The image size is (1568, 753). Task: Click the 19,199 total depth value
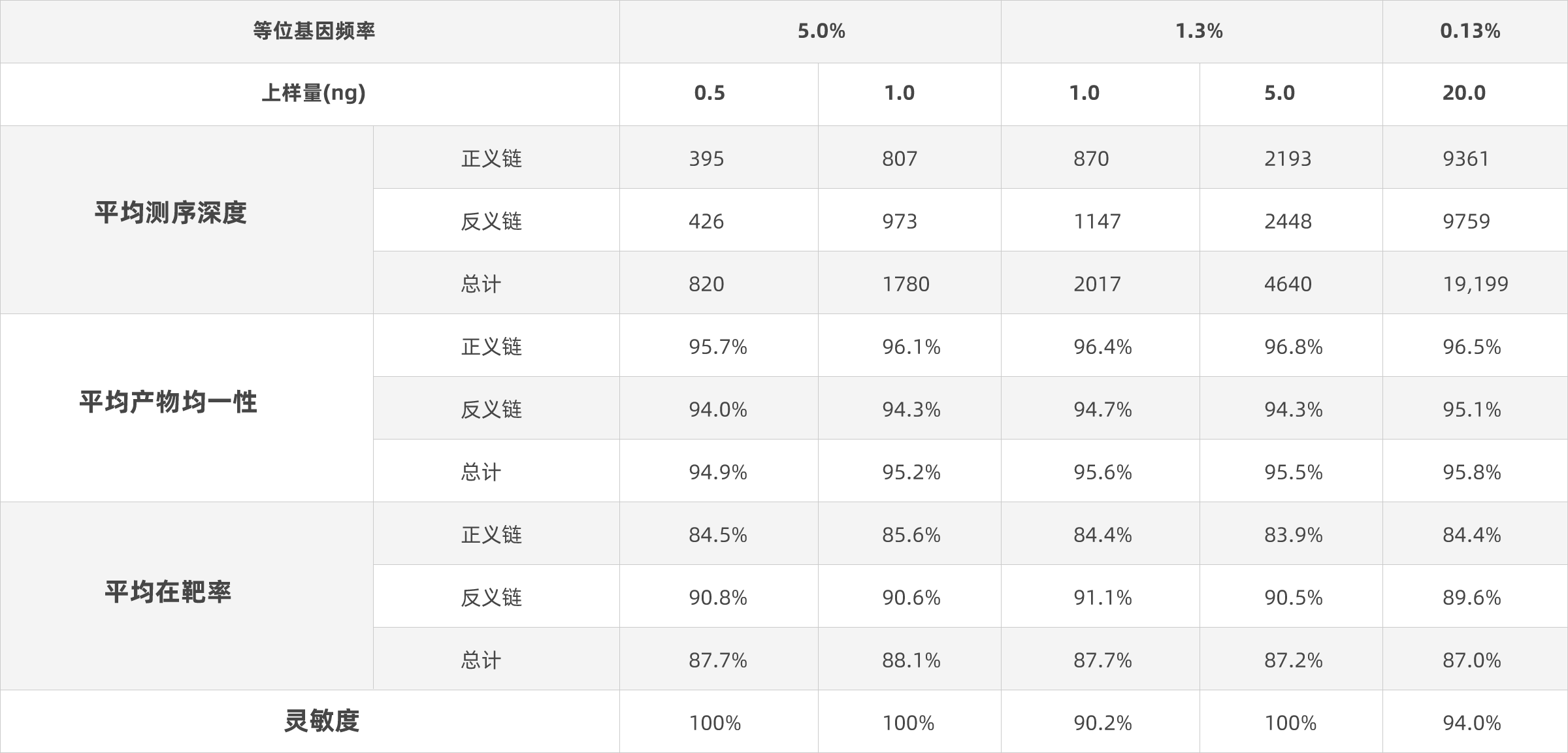point(1475,284)
